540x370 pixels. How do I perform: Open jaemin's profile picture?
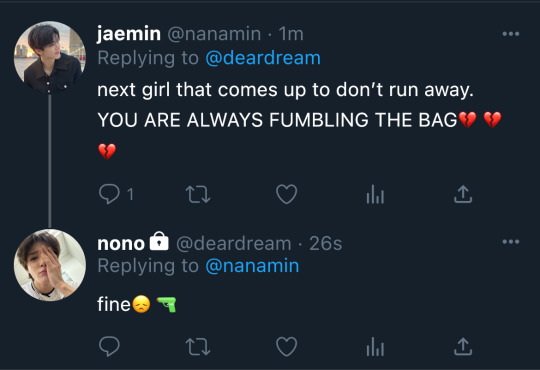point(50,57)
